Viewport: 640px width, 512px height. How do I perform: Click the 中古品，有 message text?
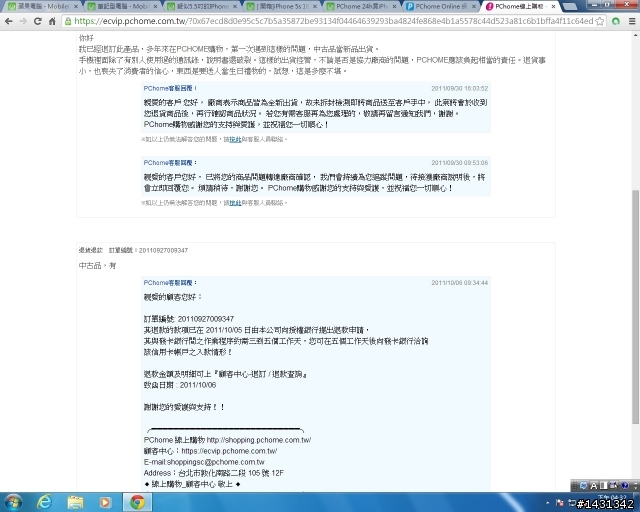(97, 266)
